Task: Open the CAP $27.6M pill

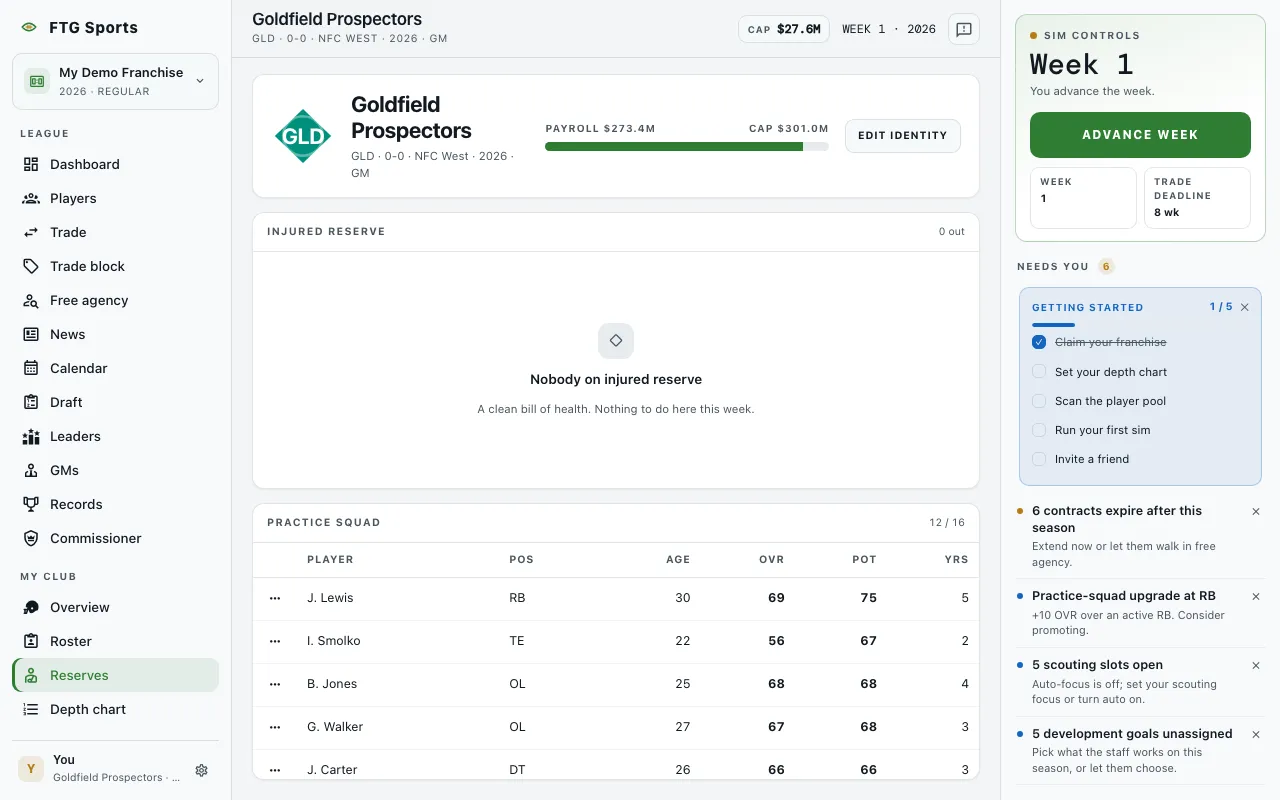Action: pyautogui.click(x=784, y=29)
